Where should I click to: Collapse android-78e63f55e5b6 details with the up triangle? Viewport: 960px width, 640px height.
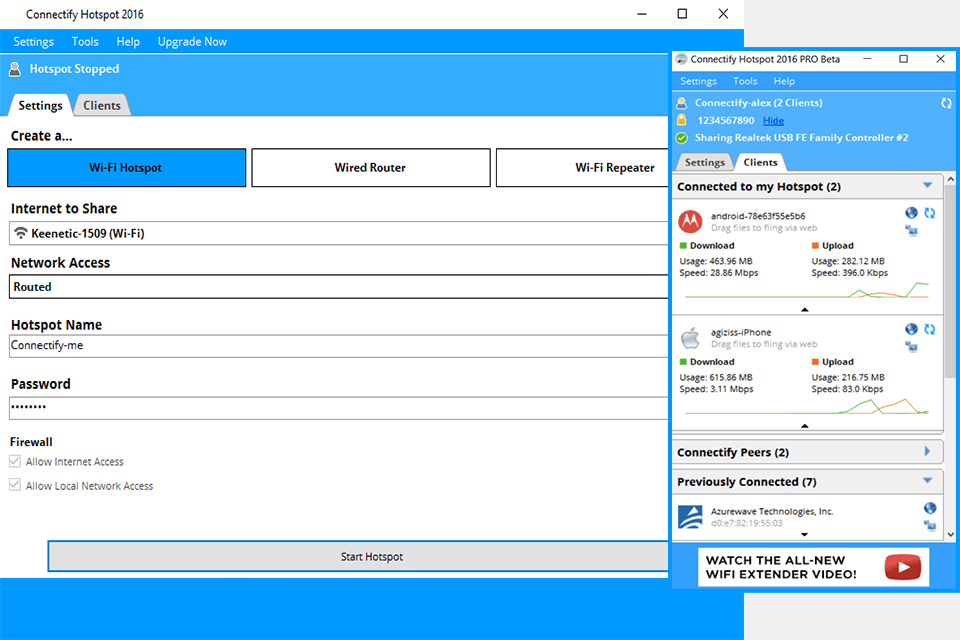pos(805,310)
